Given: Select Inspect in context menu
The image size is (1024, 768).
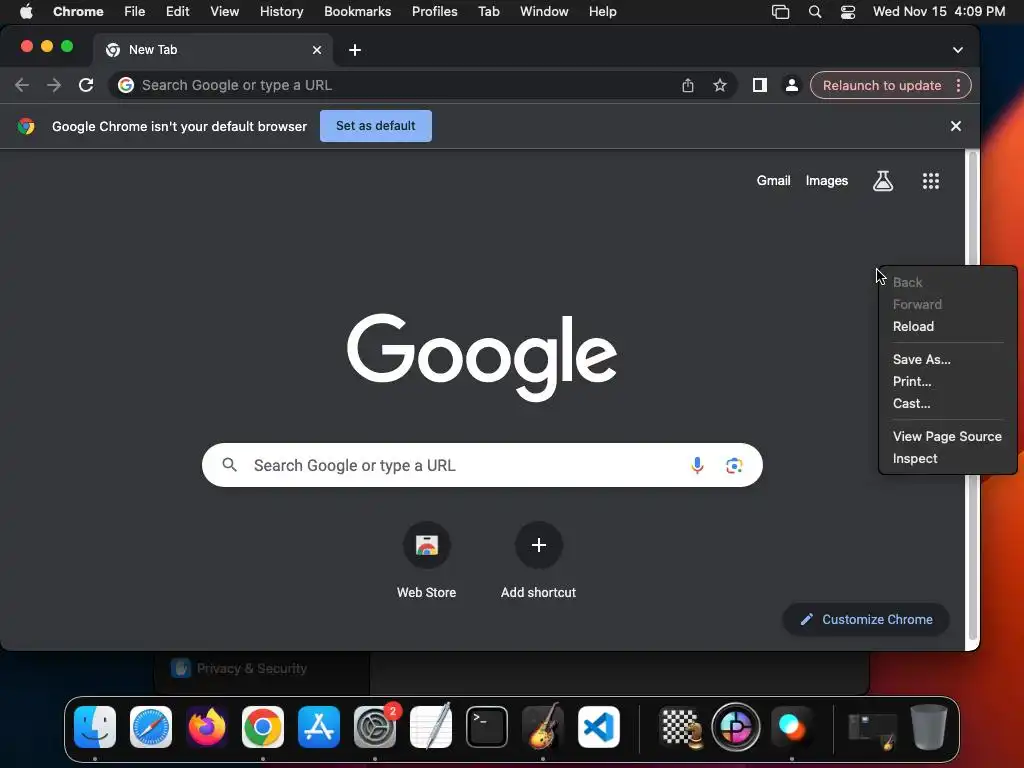Looking at the screenshot, I should (948, 458).
